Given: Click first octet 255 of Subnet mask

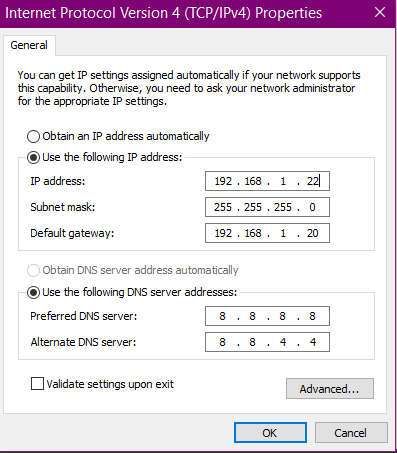Looking at the screenshot, I should (x=223, y=207).
